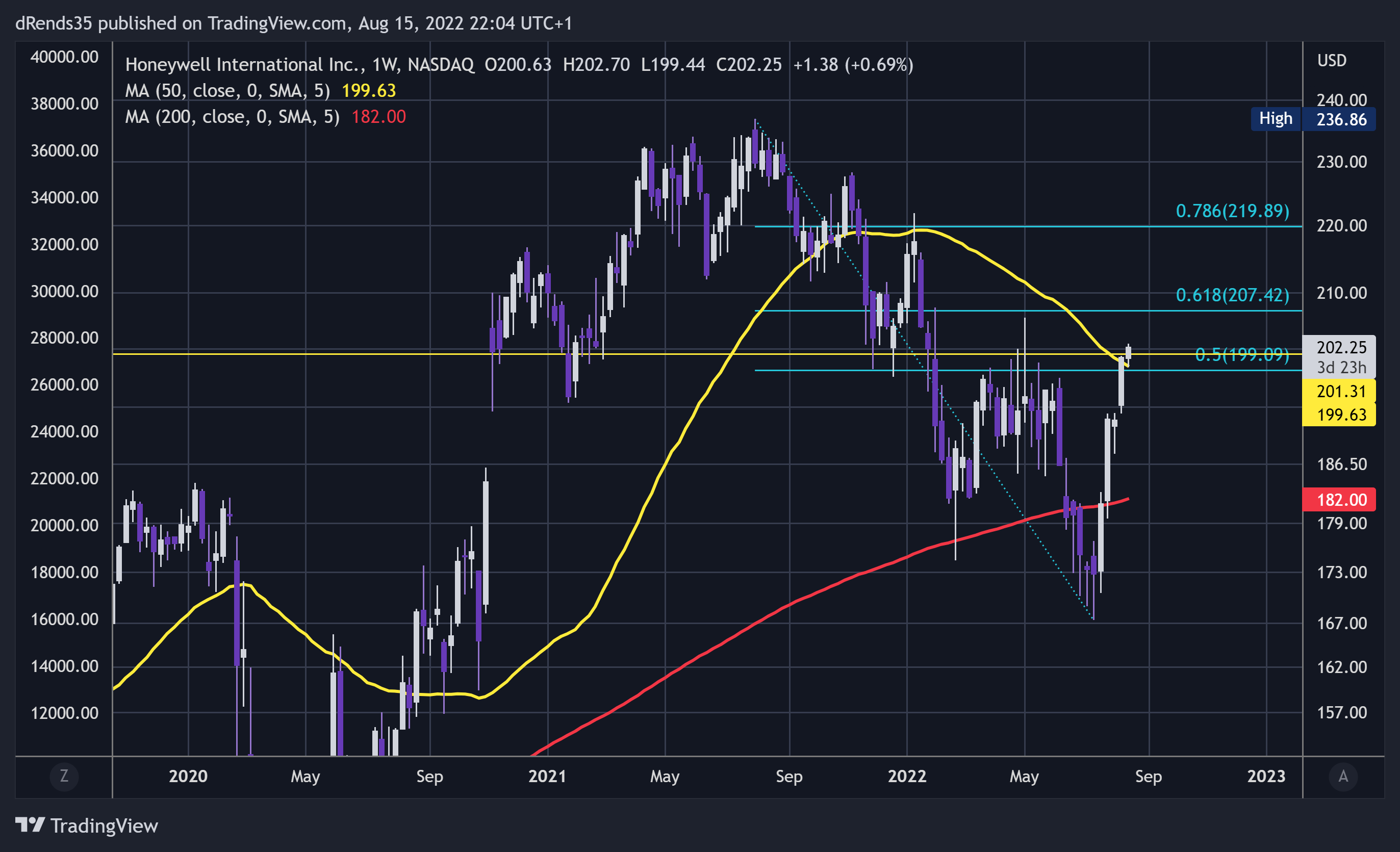This screenshot has height=852, width=1400.
Task: Click the 3d 23h countdown label
Action: (1341, 368)
